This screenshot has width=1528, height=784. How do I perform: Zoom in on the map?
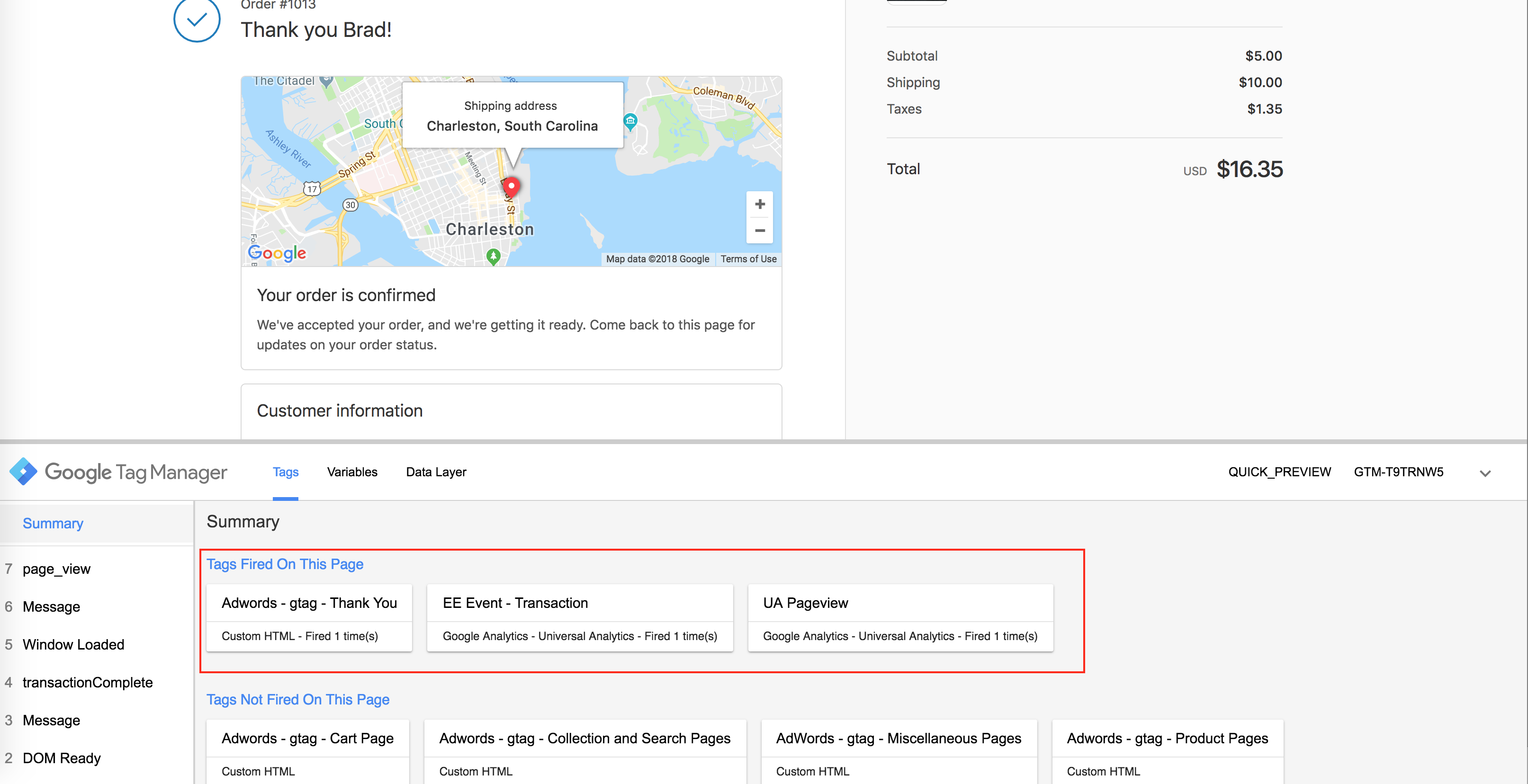[x=759, y=205]
